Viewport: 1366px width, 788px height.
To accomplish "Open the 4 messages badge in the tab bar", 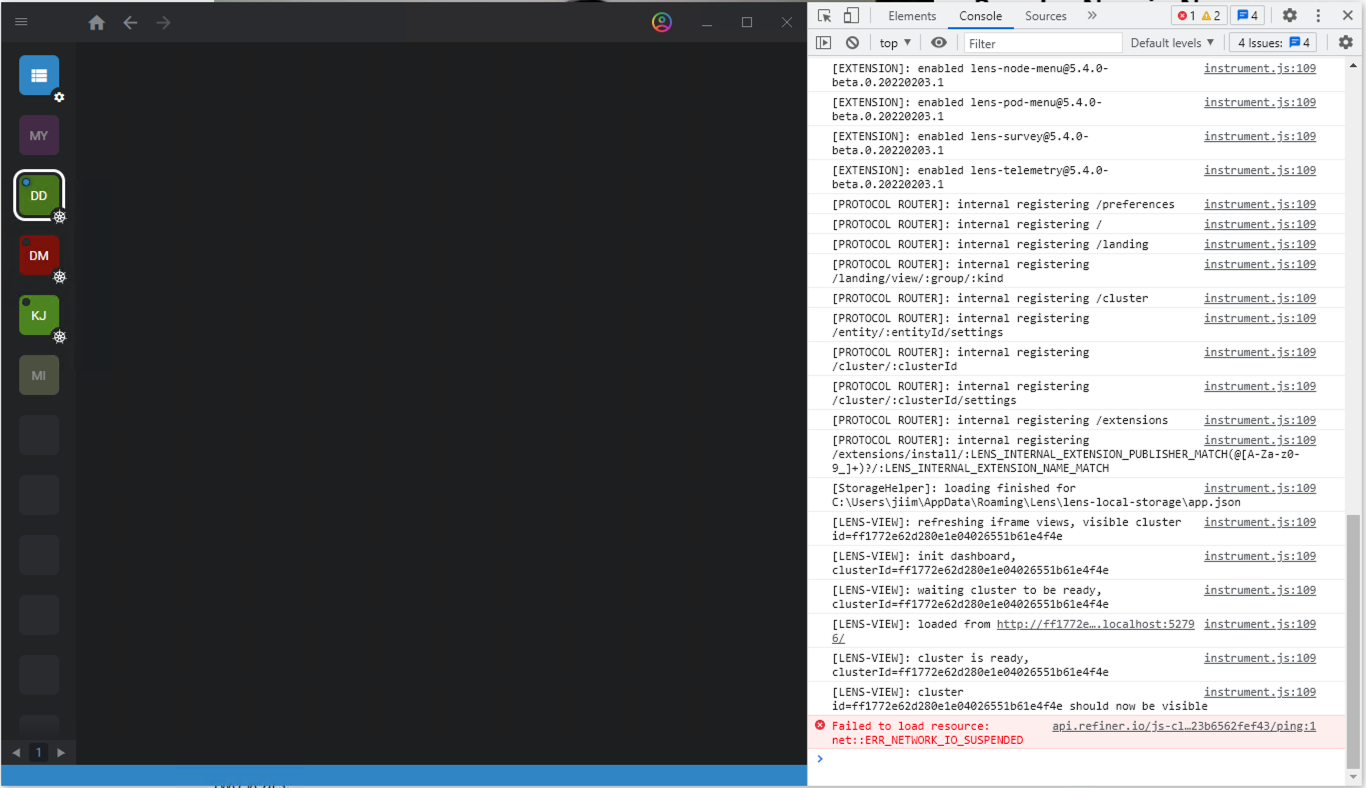I will tap(1247, 16).
